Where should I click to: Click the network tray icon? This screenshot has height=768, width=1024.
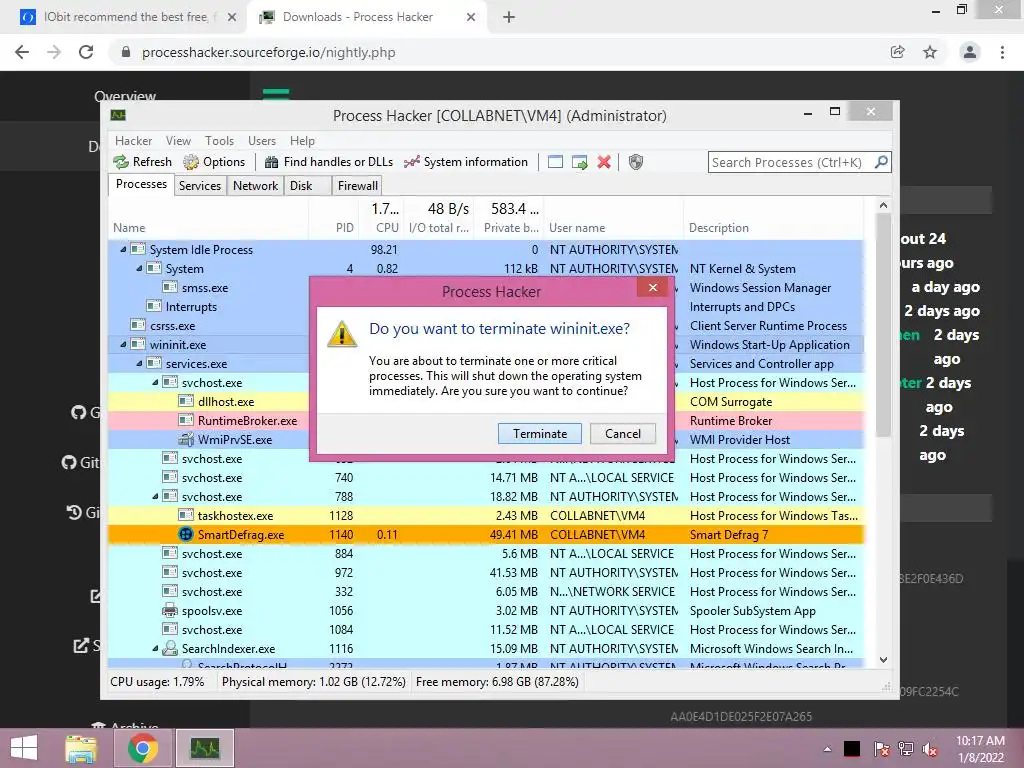[906, 749]
